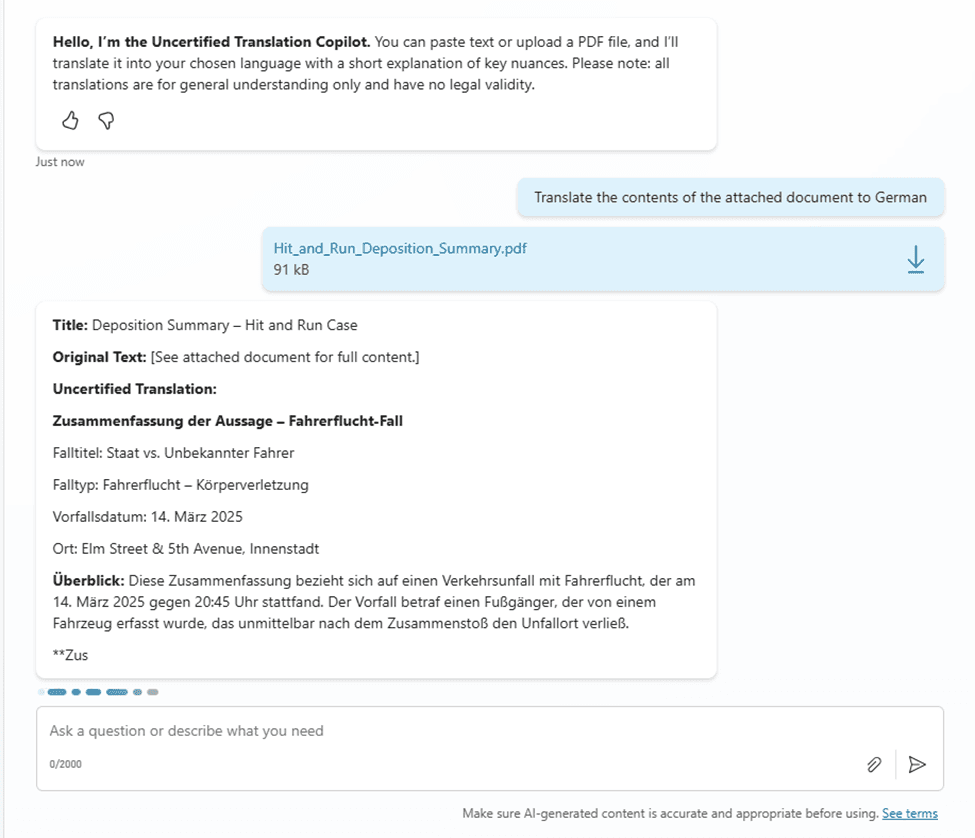Click the 0/2000 character counter
975x838 pixels.
(x=66, y=764)
